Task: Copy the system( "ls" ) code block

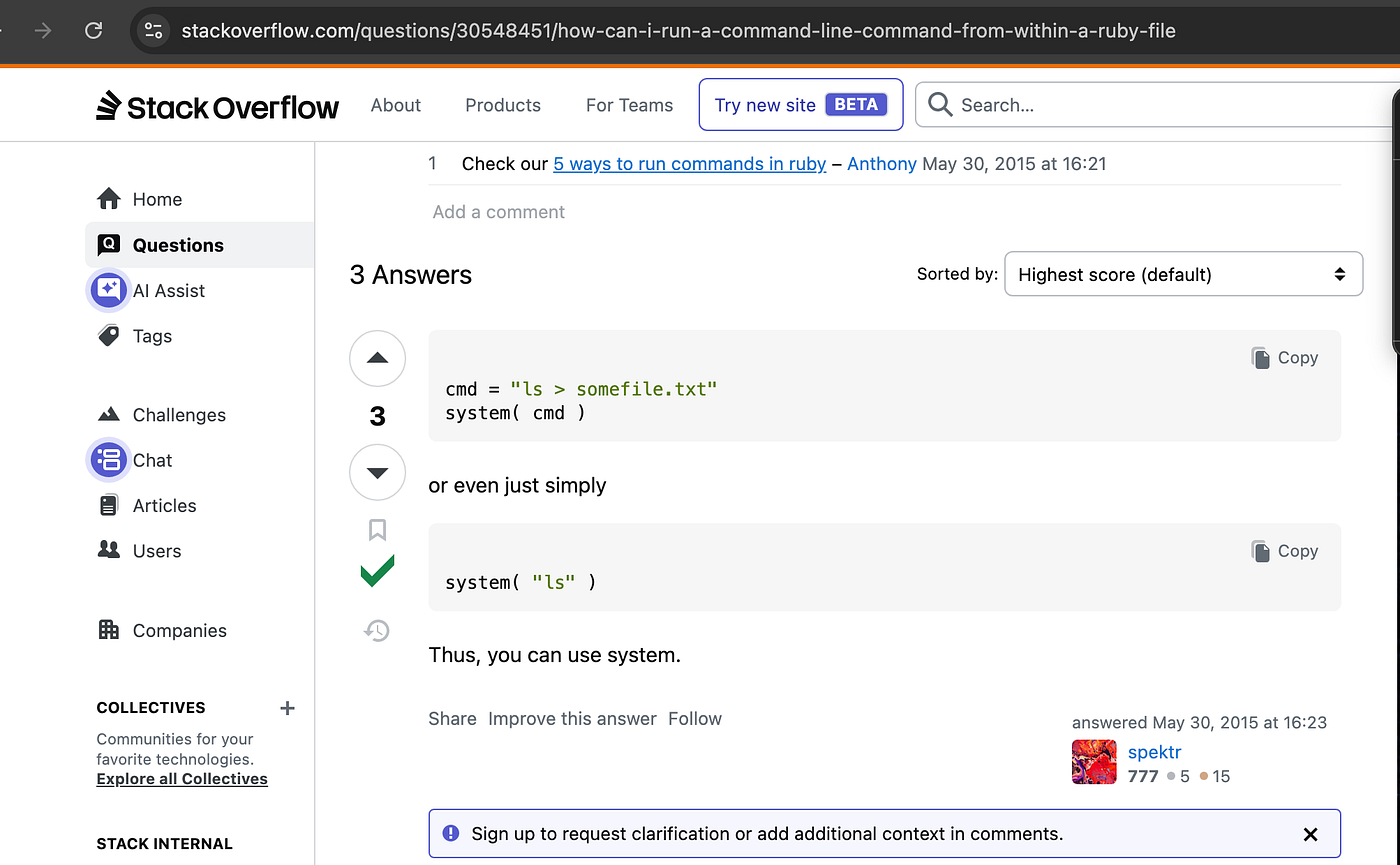Action: coord(1285,551)
